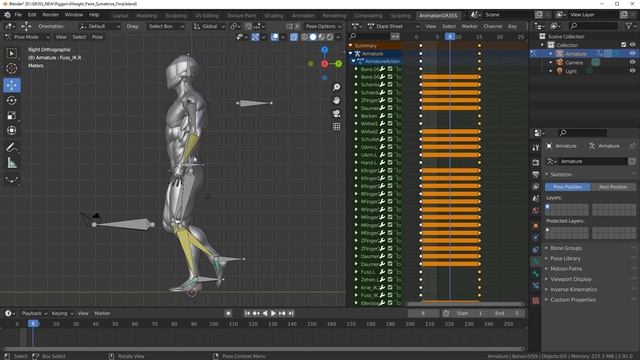Select the Measure tool
This screenshot has height=360, width=640.
point(11,163)
